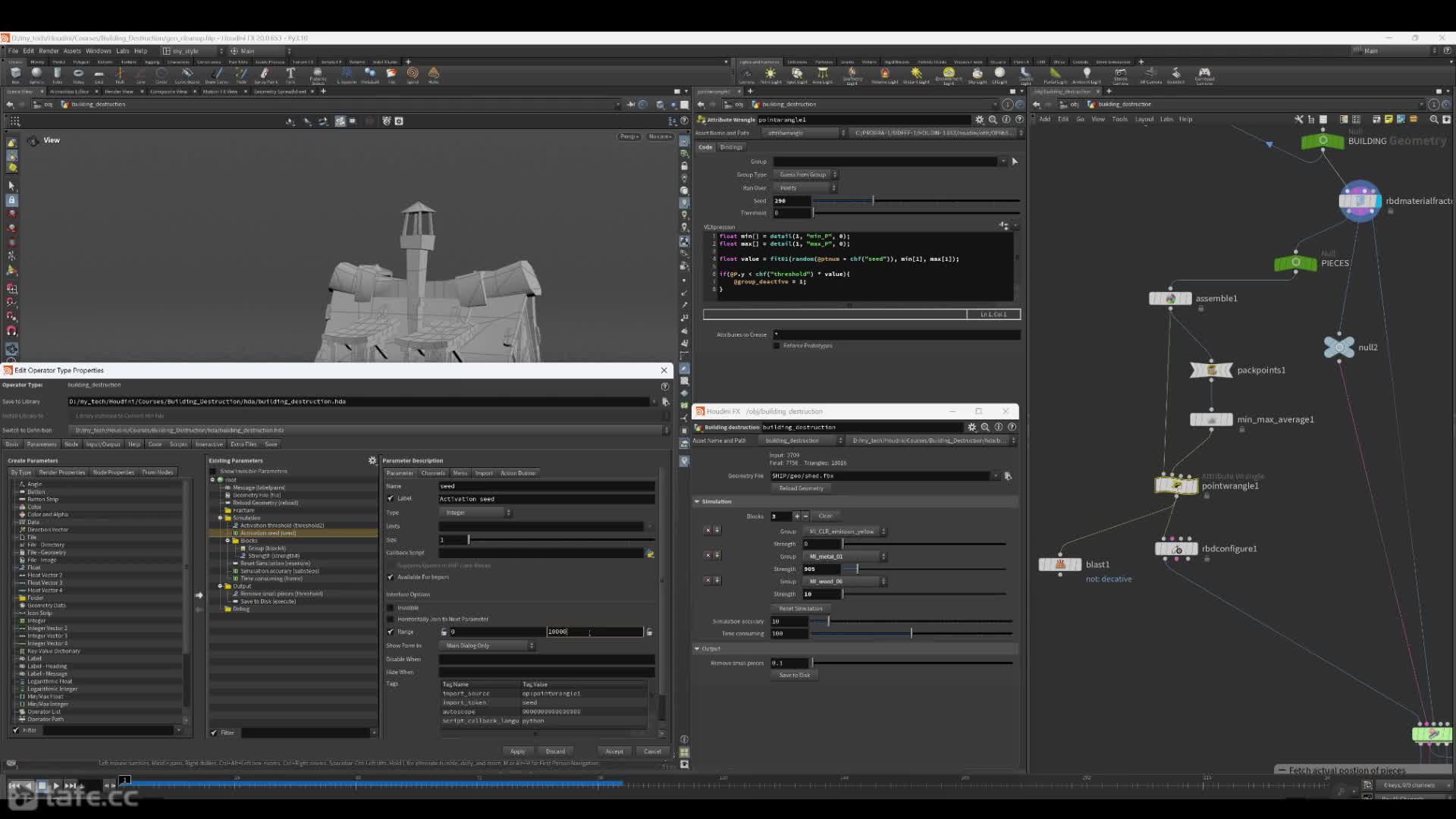Viewport: 1456px width, 819px height.
Task: Open search icon in Building destruction window
Action: coord(985,427)
